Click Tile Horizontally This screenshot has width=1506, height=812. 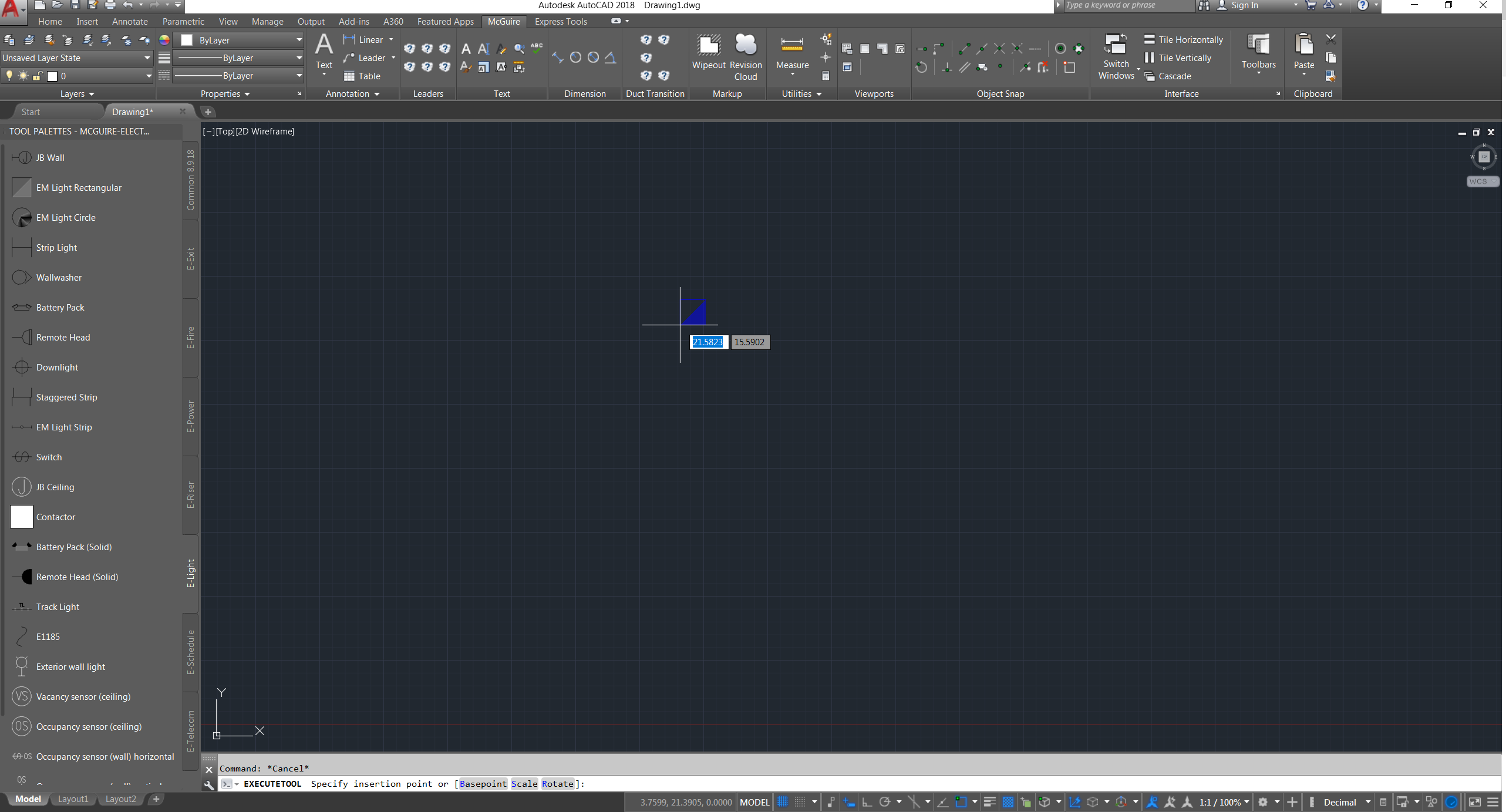(x=1184, y=39)
